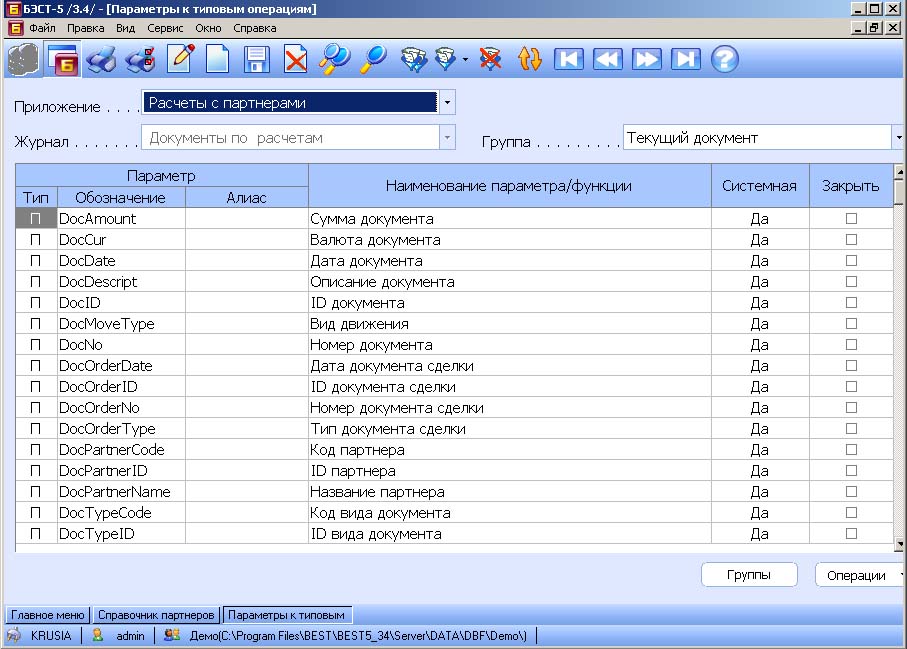The width and height of the screenshot is (907, 649).
Task: Open the filter icon dropdown arrow
Action: [465, 60]
